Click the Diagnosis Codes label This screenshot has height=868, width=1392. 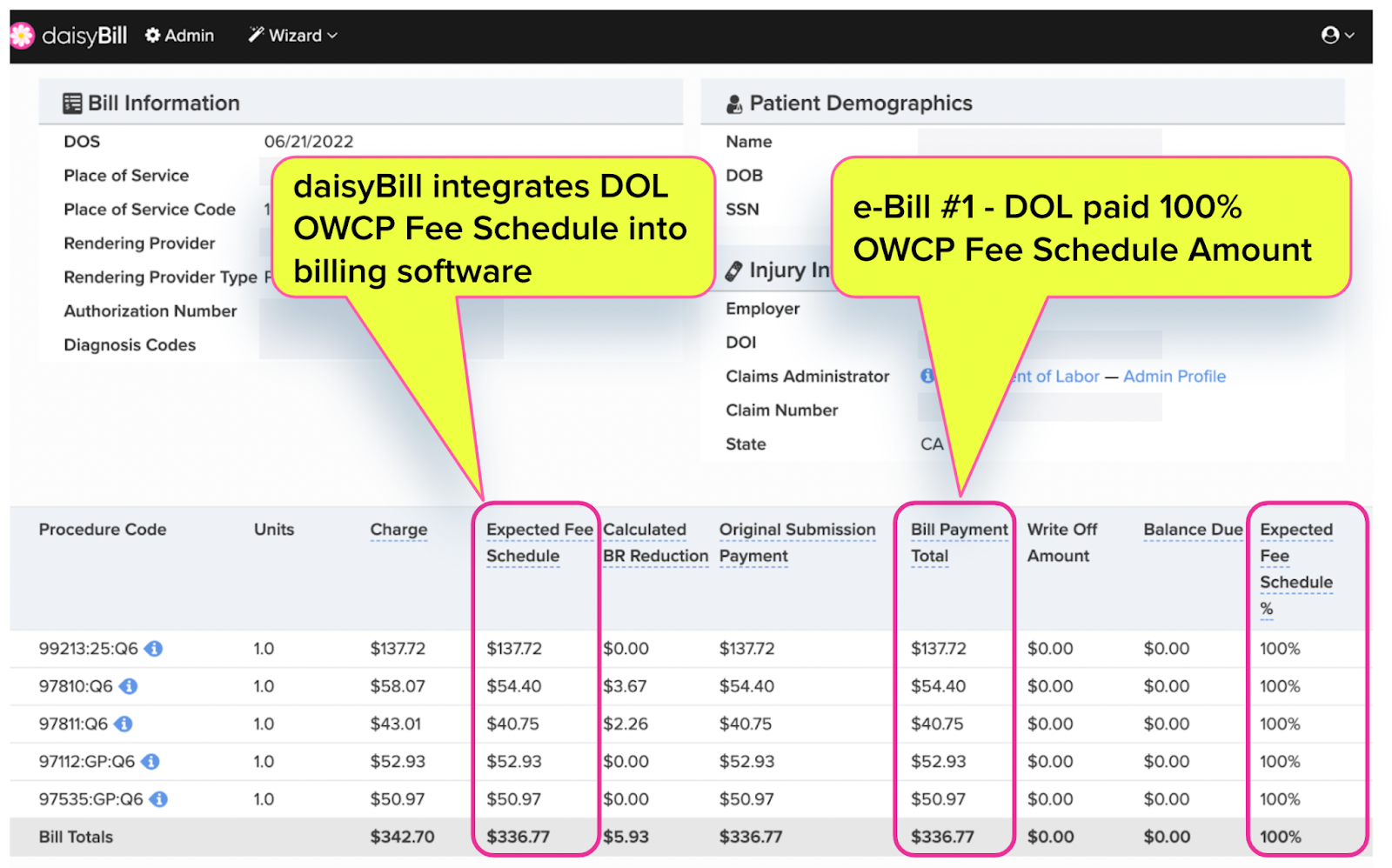[x=130, y=345]
